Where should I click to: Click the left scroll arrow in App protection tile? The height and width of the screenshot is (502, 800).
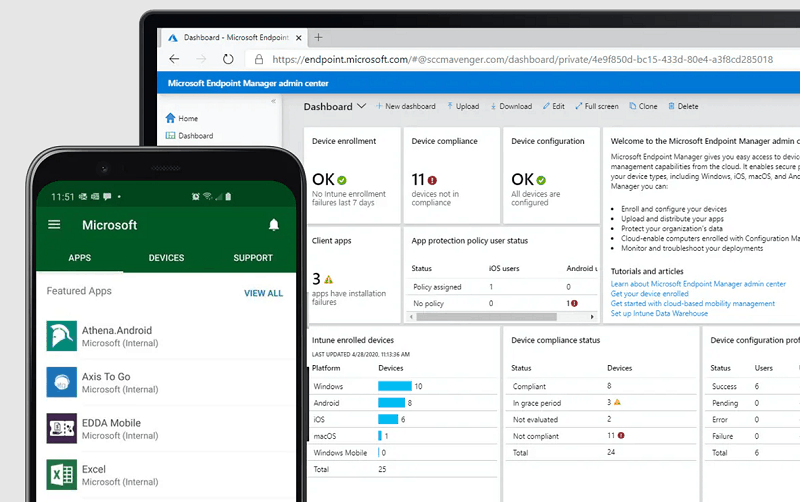[412, 317]
